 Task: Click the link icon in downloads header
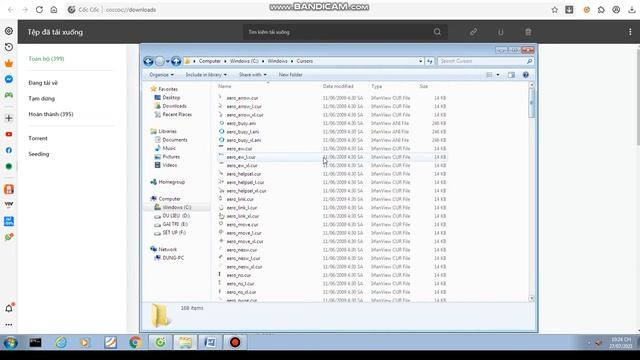point(473,32)
